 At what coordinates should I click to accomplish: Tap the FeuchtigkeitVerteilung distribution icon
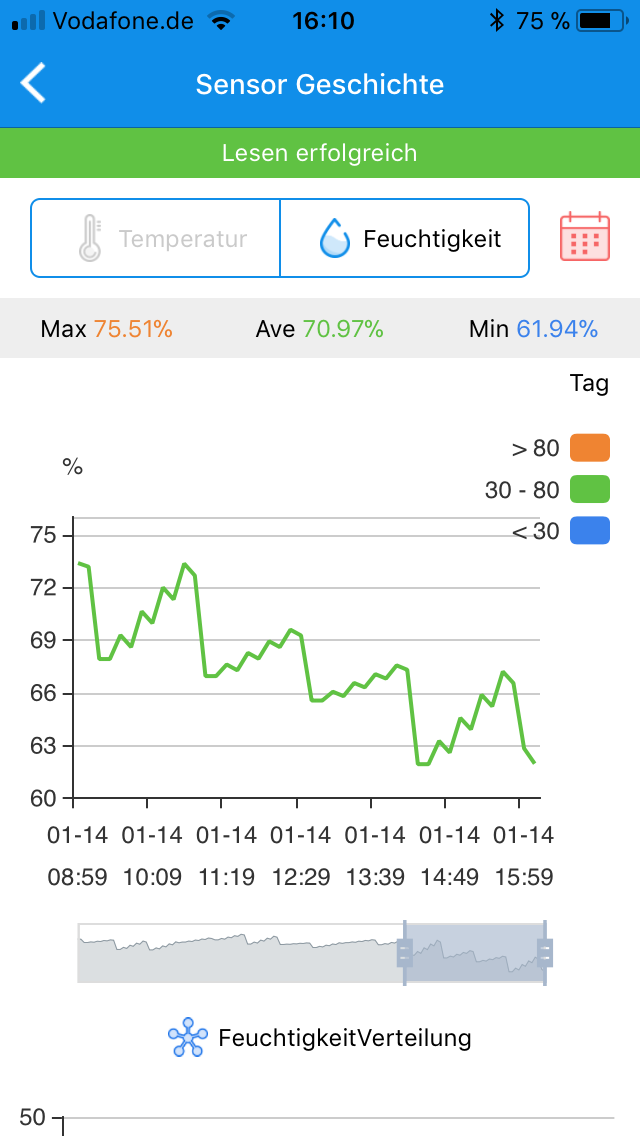tap(187, 1038)
